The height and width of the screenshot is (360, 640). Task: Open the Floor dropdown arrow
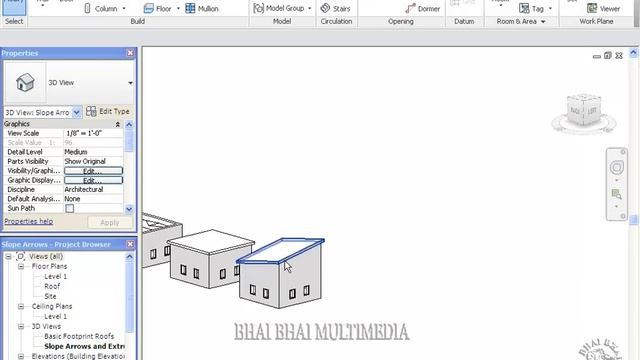click(178, 9)
